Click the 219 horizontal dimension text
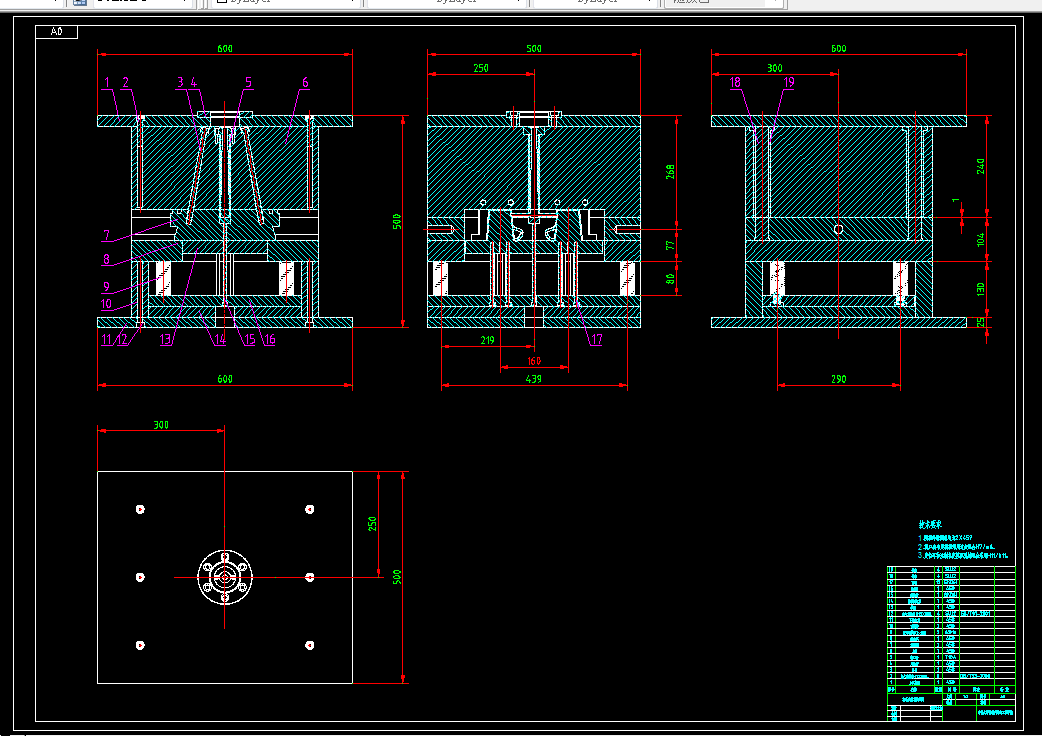 tap(487, 340)
